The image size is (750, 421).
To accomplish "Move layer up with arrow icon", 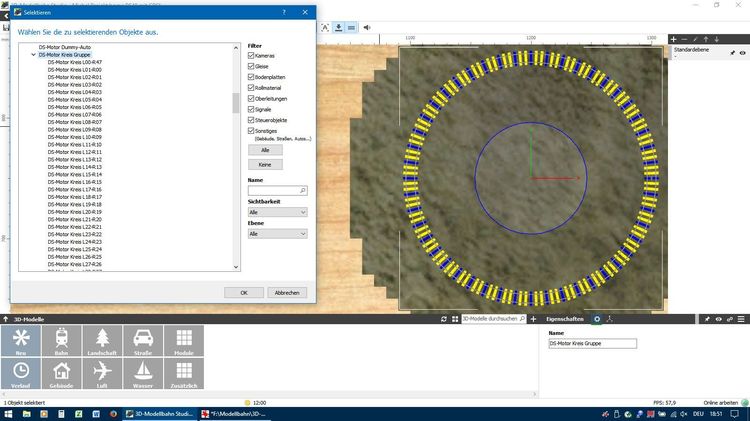I will tap(706, 39).
